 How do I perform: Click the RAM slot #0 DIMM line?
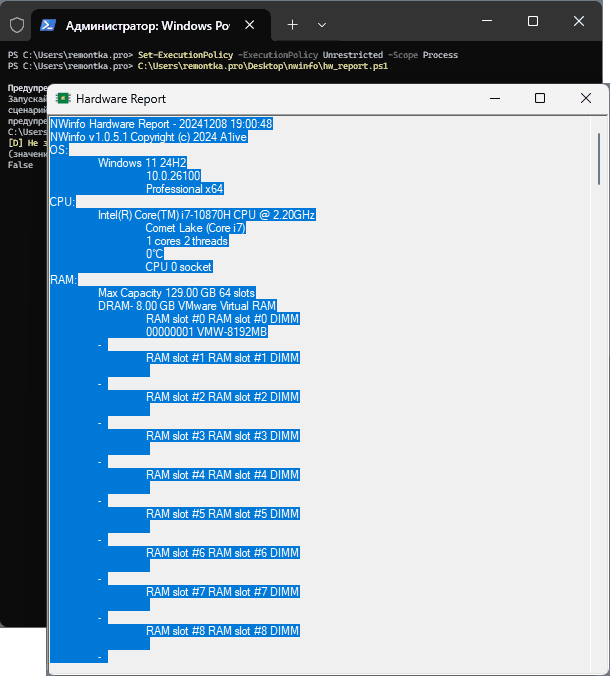222,319
